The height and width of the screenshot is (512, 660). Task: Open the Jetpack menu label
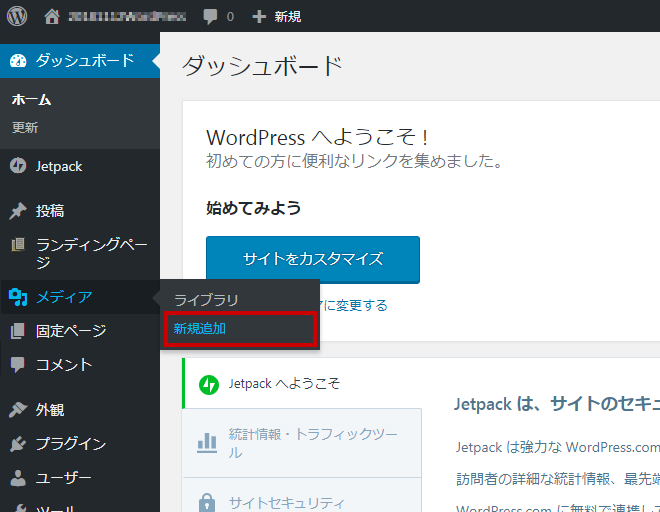[x=59, y=166]
